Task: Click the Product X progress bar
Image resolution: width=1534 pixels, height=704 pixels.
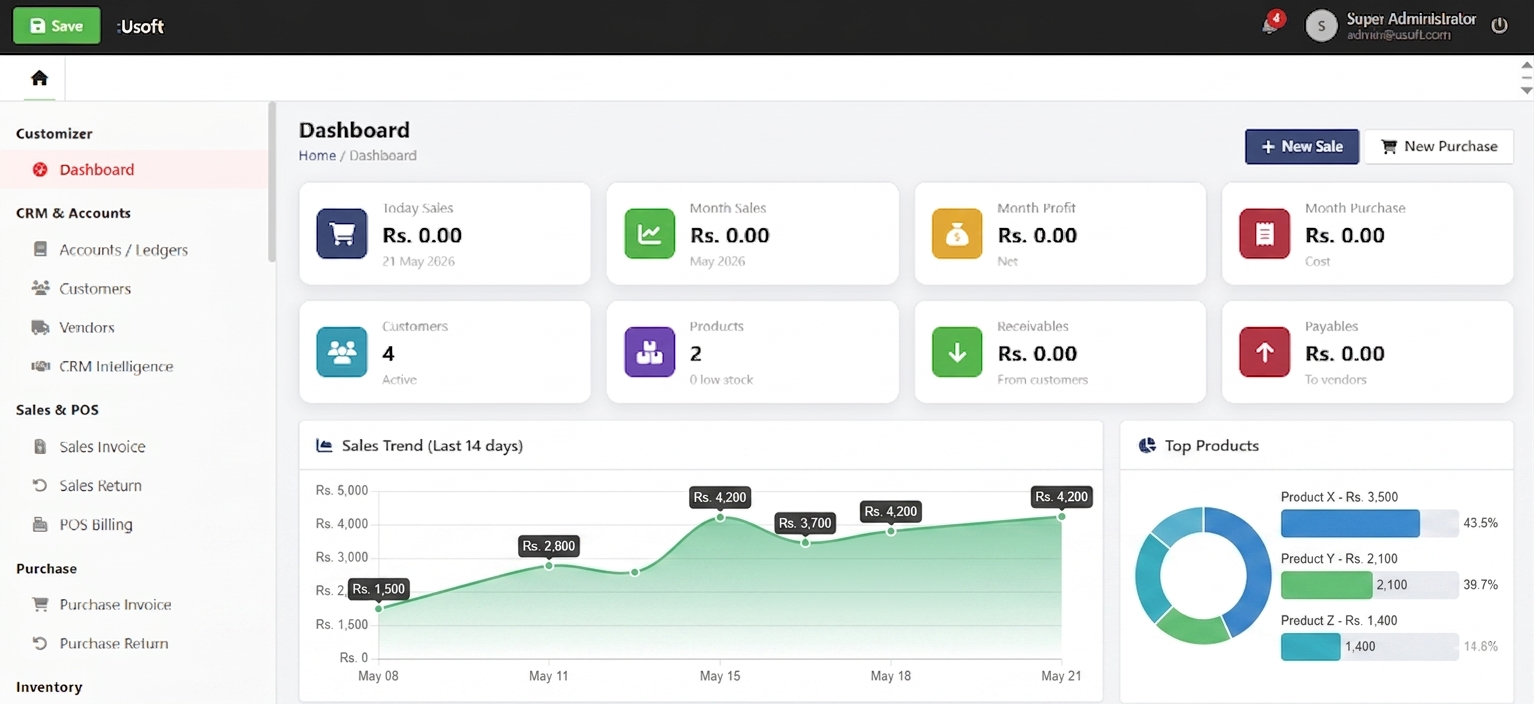Action: (x=1369, y=523)
